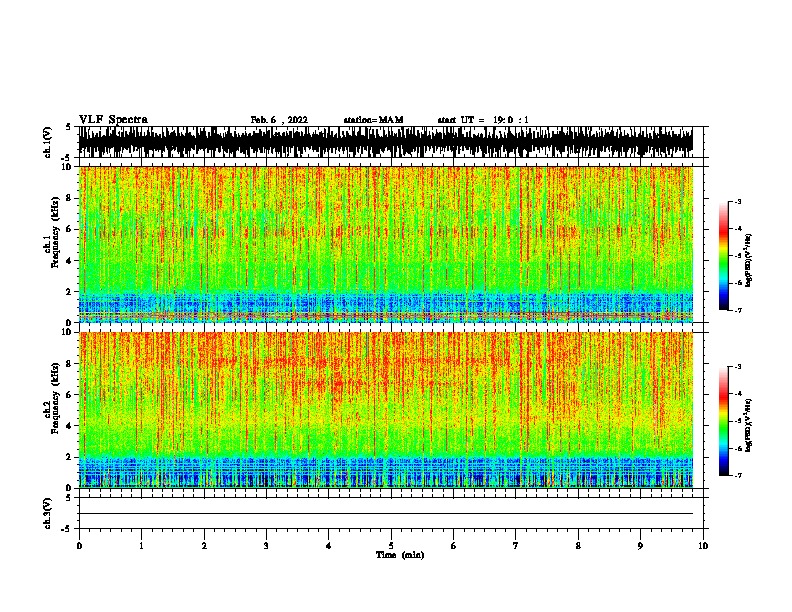The height and width of the screenshot is (612, 792).
Task: Click the ch.2 colorbar "log(PSD)" label
Action: (x=748, y=425)
